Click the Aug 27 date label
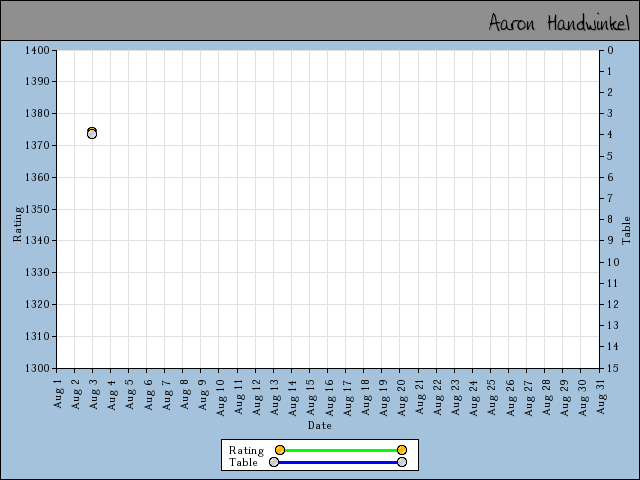Image resolution: width=640 pixels, height=480 pixels. [x=528, y=397]
